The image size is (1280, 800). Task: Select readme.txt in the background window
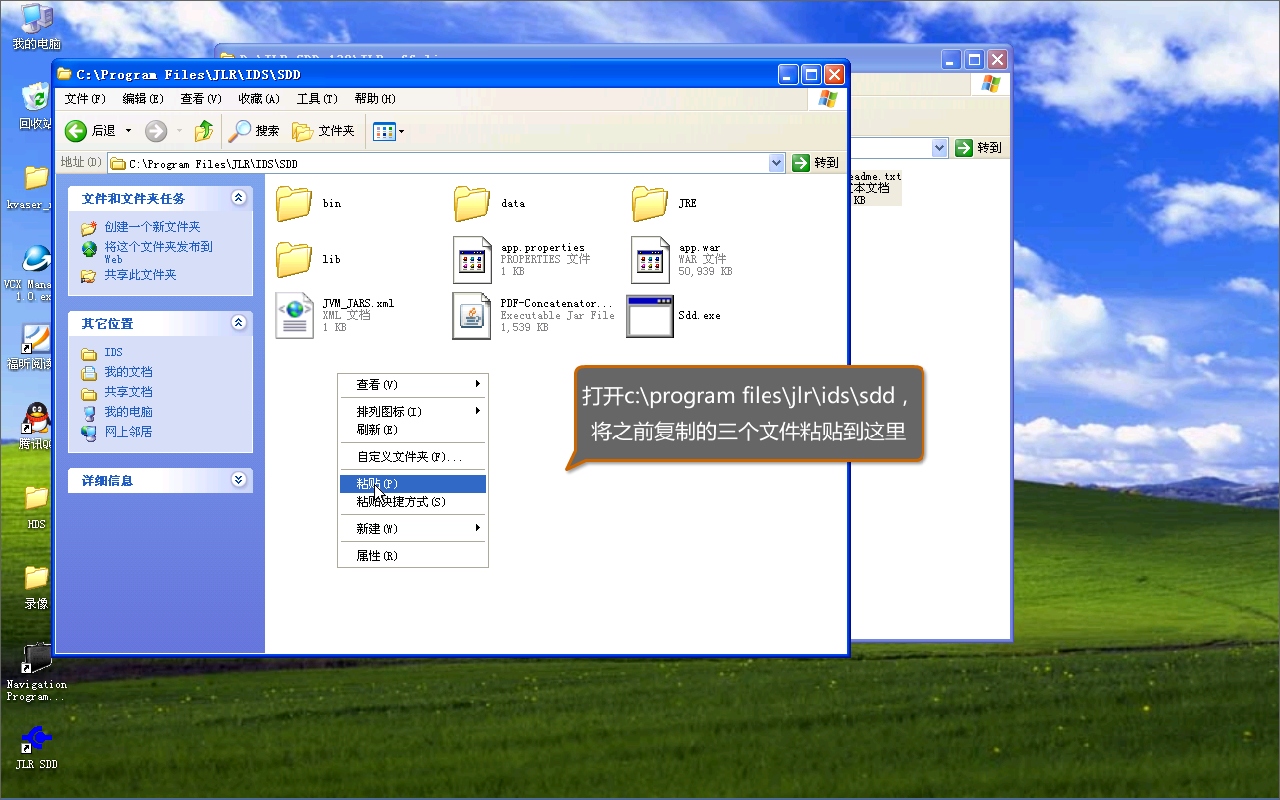pos(875,187)
